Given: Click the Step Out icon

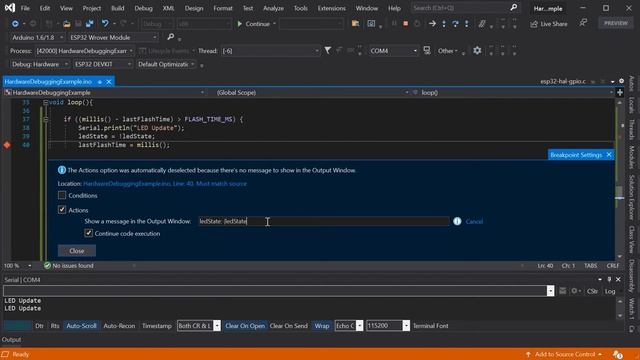Looking at the screenshot, I should click(x=467, y=24).
